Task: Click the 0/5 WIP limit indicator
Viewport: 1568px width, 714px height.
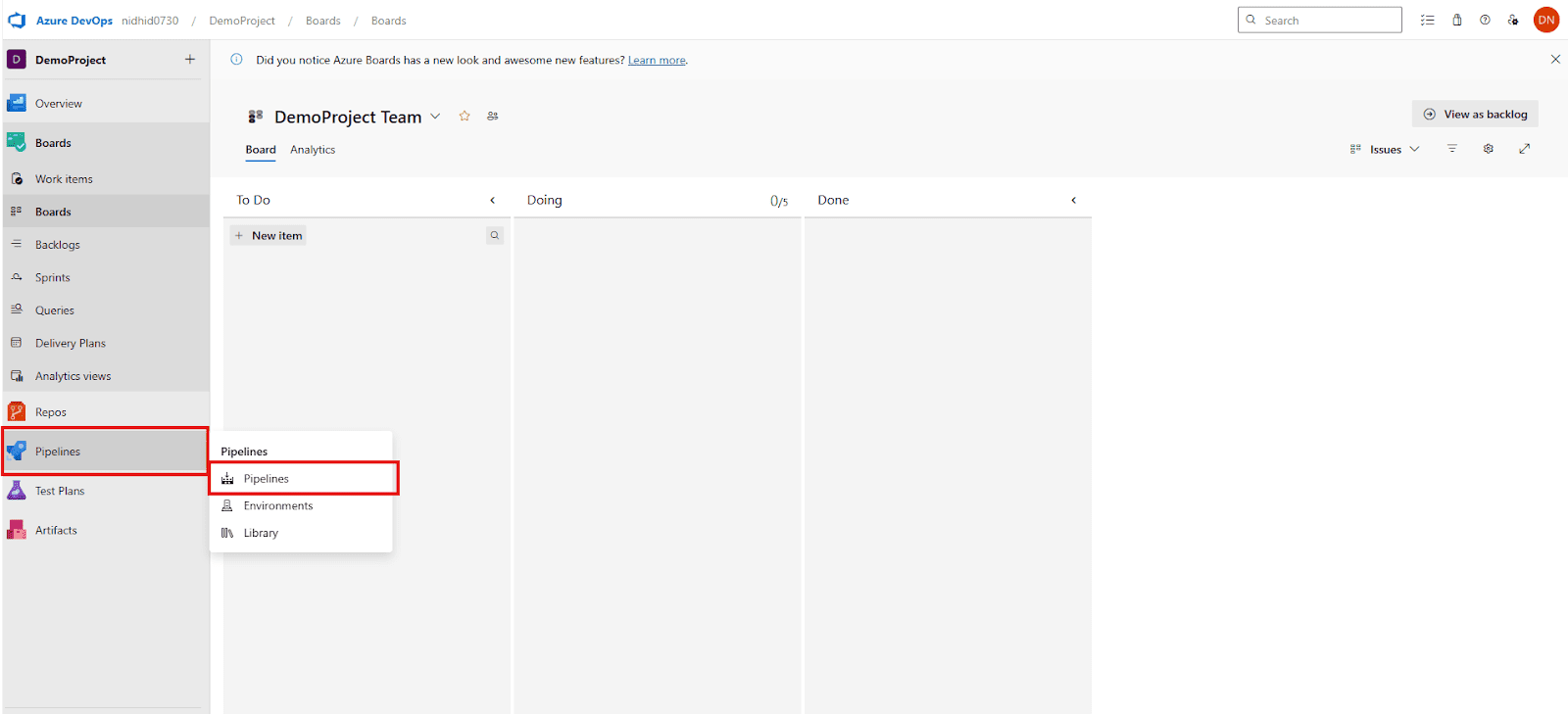Action: coord(779,201)
